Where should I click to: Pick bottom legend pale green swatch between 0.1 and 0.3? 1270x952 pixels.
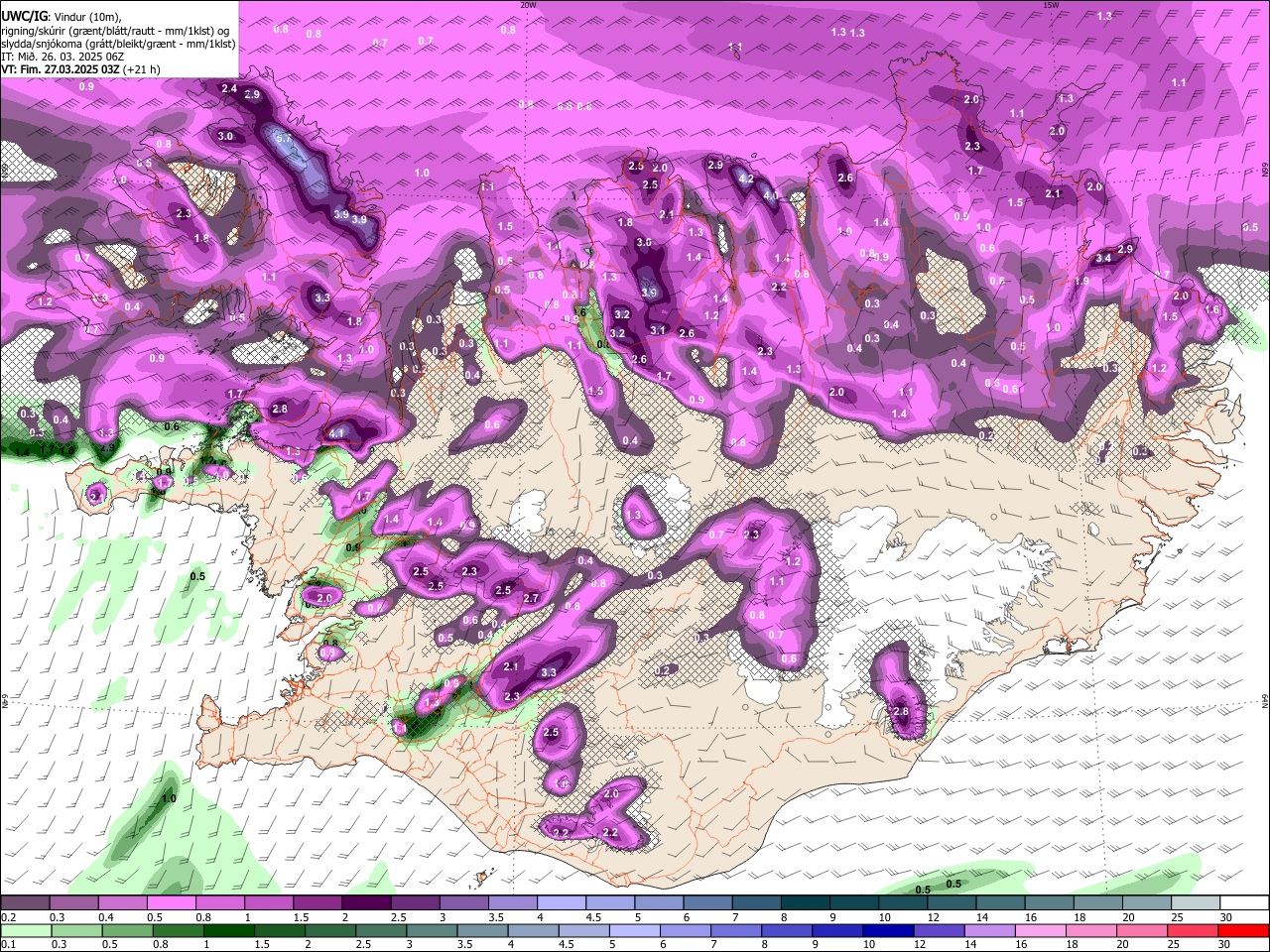click(x=25, y=930)
